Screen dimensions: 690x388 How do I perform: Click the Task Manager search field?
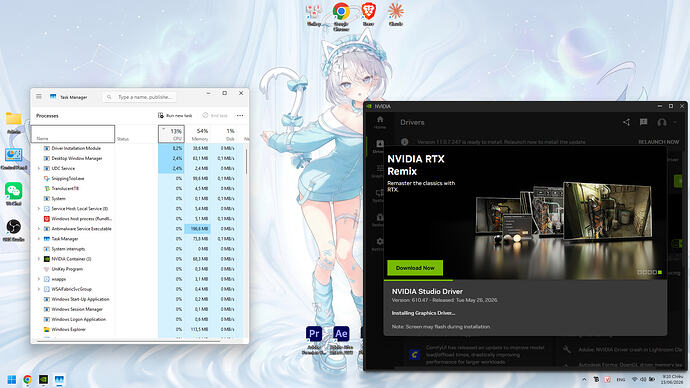pos(140,97)
